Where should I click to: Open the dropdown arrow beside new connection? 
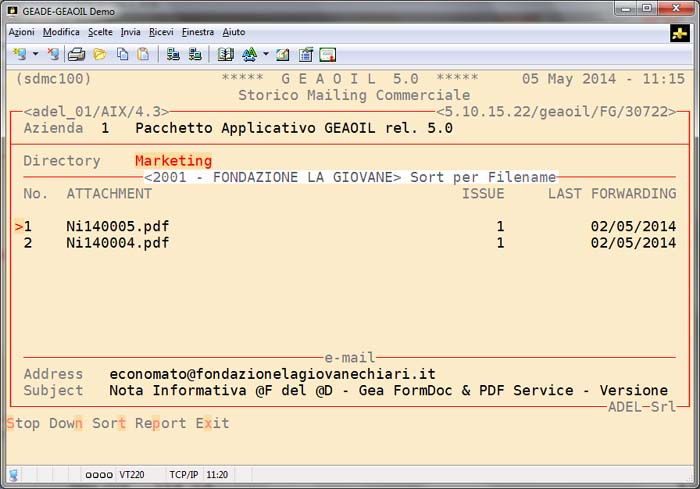(35, 54)
